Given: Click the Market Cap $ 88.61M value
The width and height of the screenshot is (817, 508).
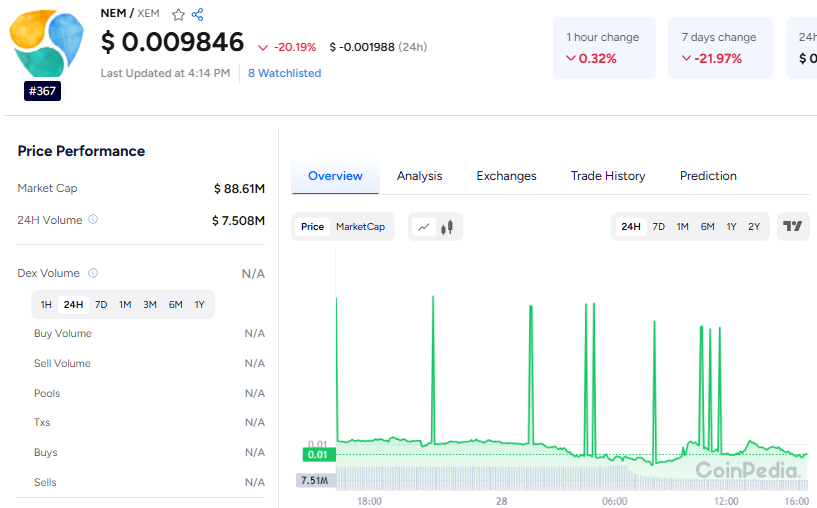Looking at the screenshot, I should tap(239, 189).
